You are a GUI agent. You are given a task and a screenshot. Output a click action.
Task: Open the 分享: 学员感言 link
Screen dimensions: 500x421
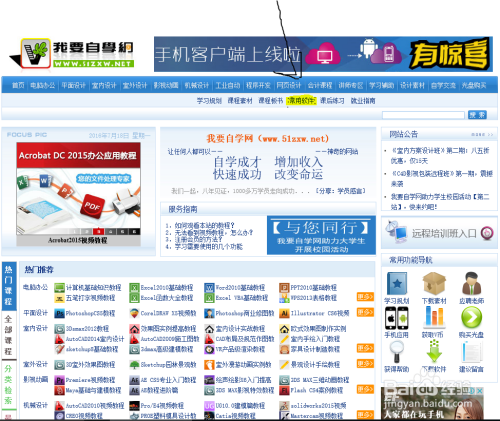coord(340,191)
